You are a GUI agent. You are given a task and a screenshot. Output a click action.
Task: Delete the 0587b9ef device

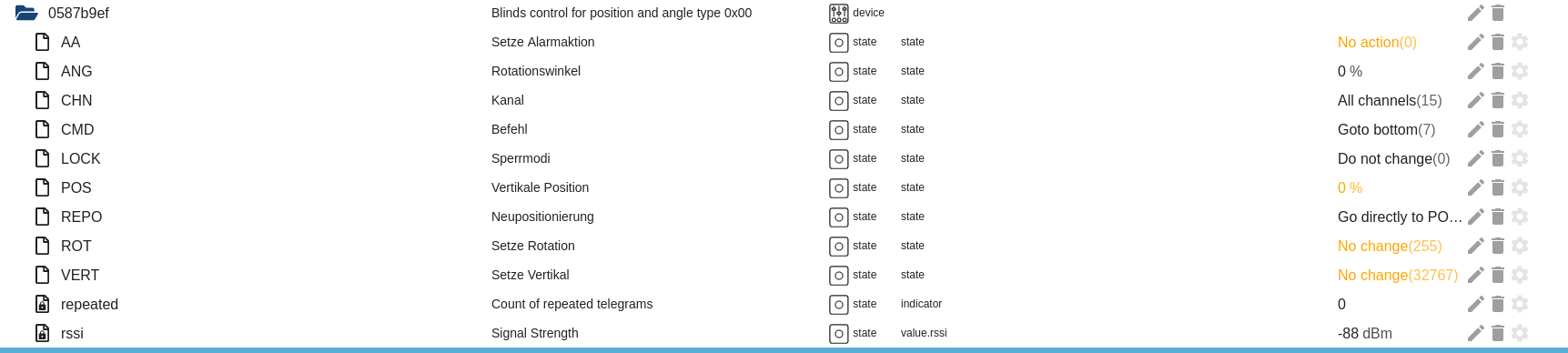point(1498,13)
